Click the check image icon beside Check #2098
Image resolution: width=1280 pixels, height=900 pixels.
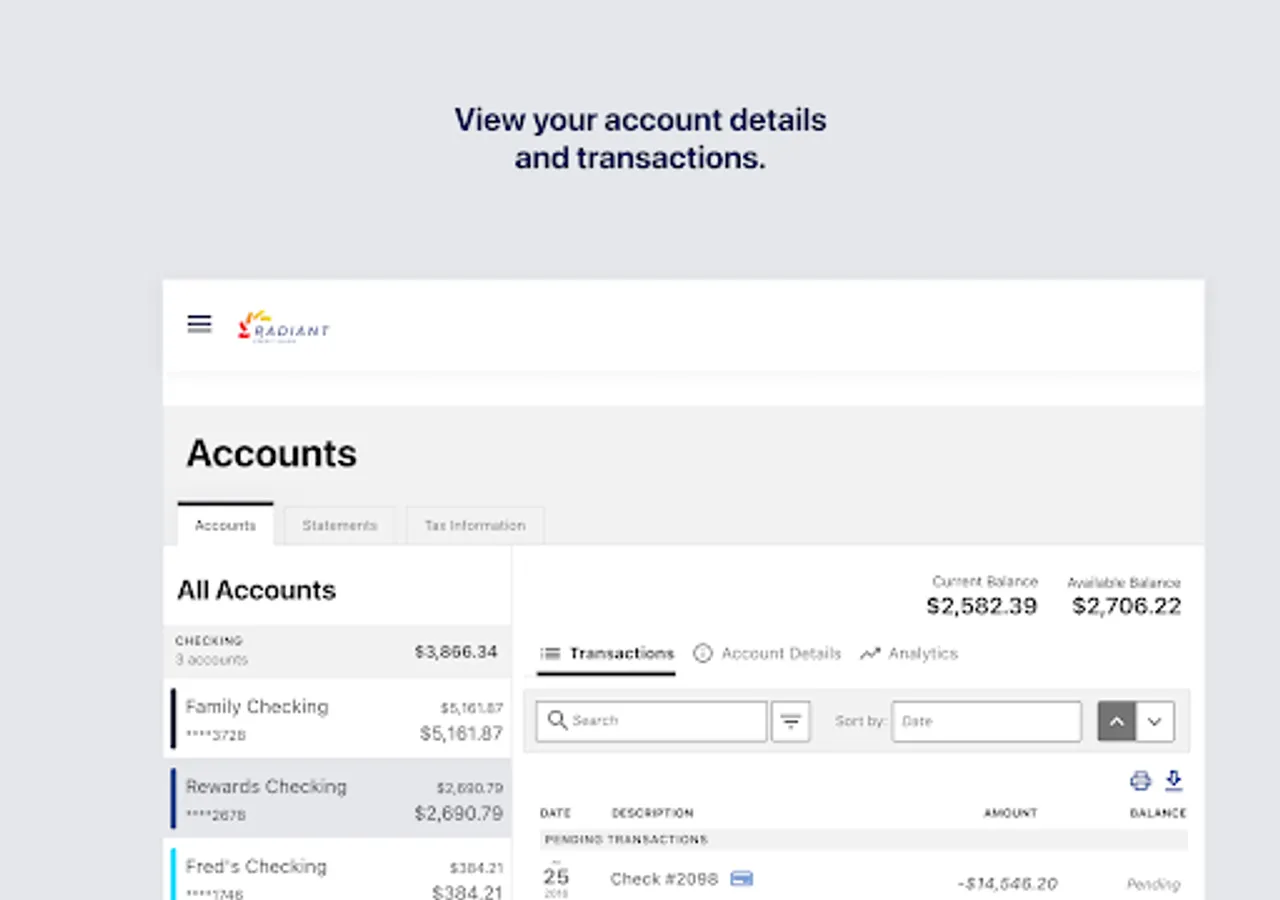(x=741, y=879)
